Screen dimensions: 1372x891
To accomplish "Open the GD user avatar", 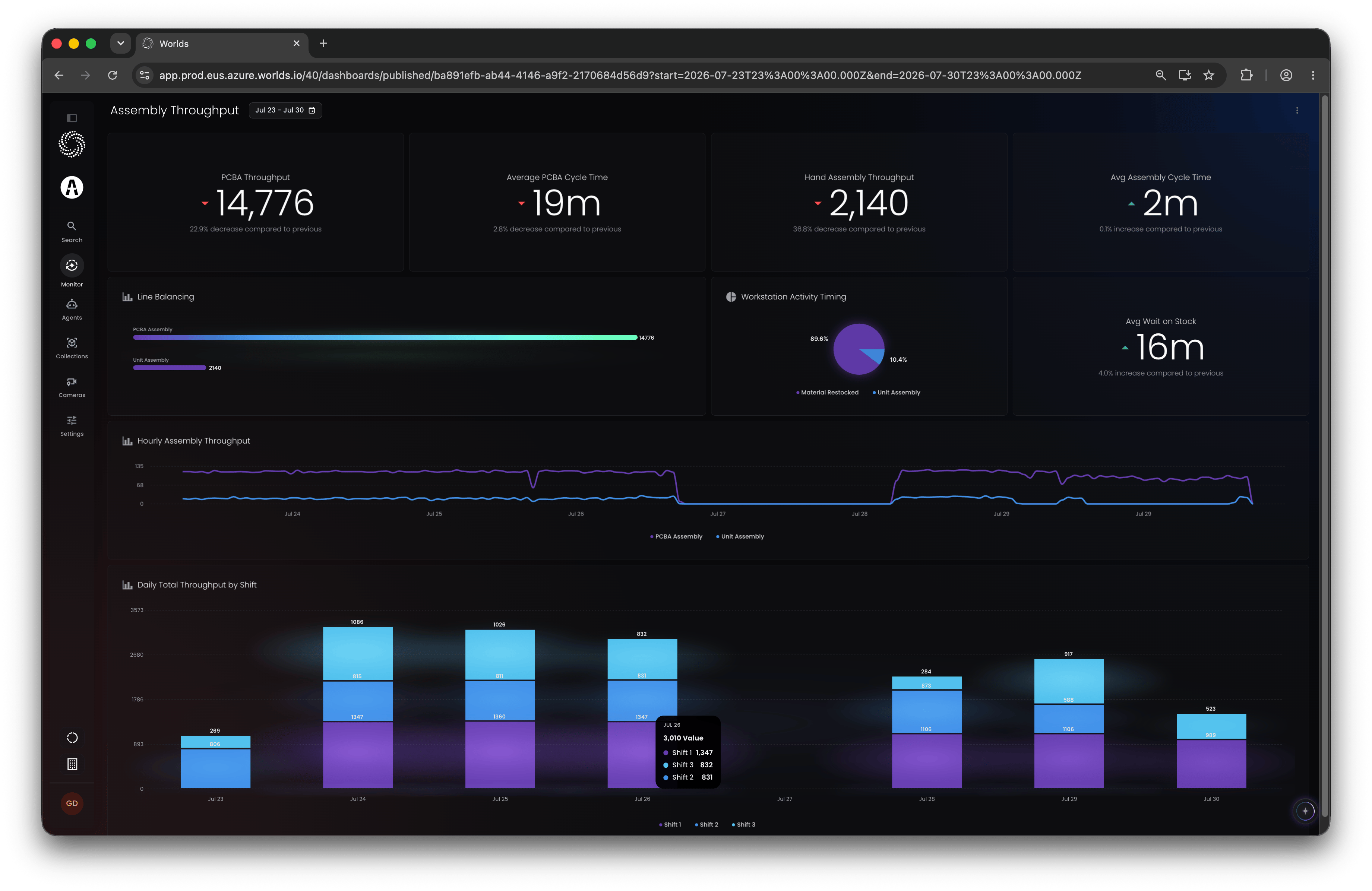I will (x=72, y=803).
